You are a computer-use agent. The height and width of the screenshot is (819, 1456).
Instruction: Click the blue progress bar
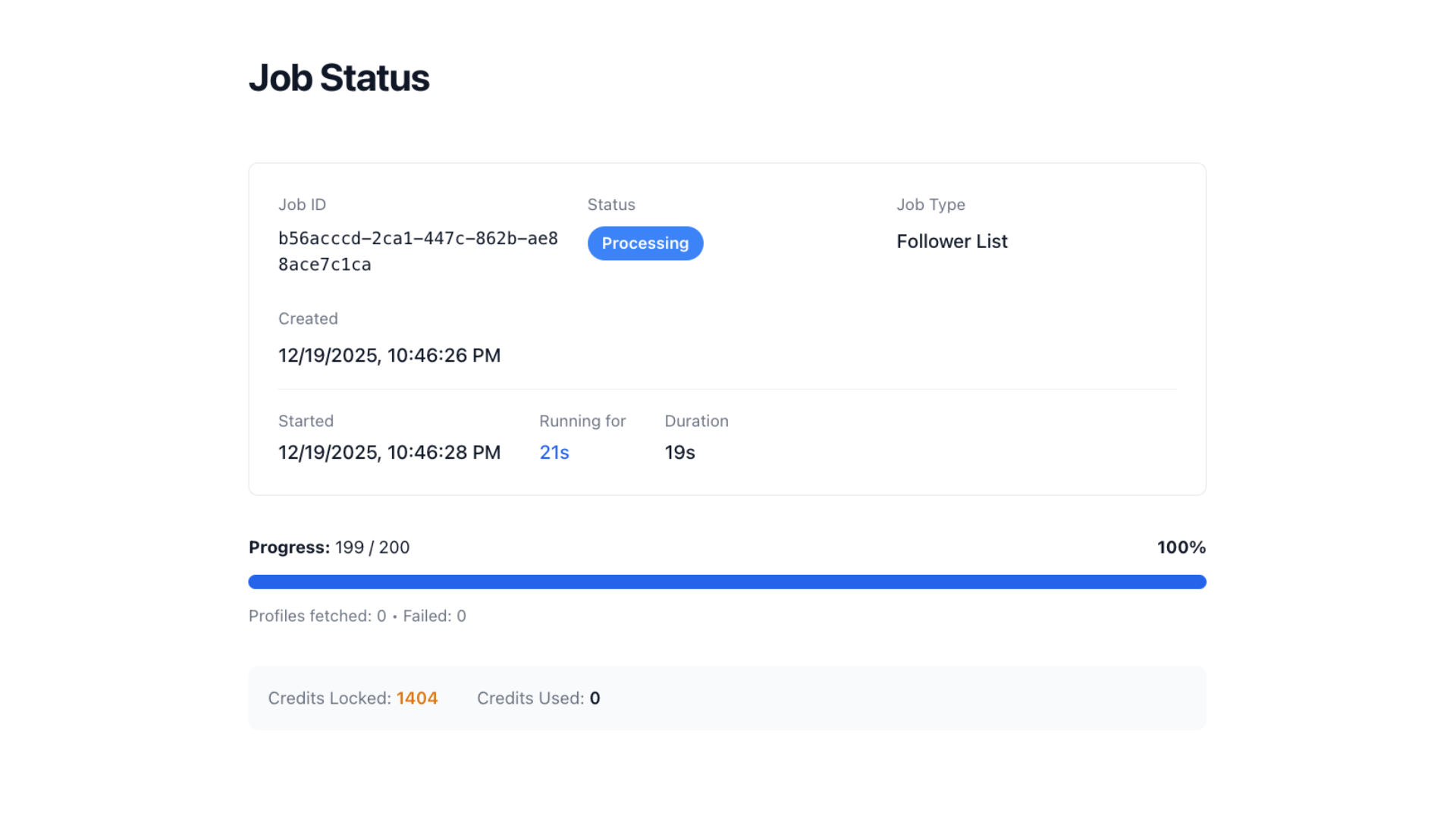727,582
